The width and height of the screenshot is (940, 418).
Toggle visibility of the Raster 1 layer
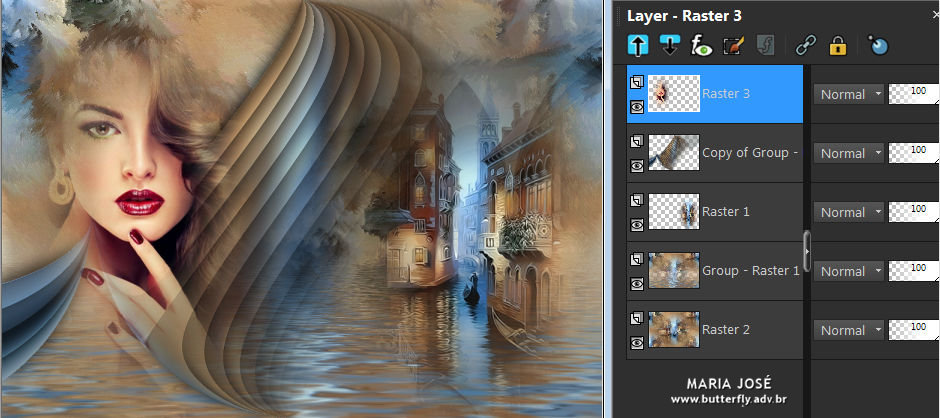point(637,225)
